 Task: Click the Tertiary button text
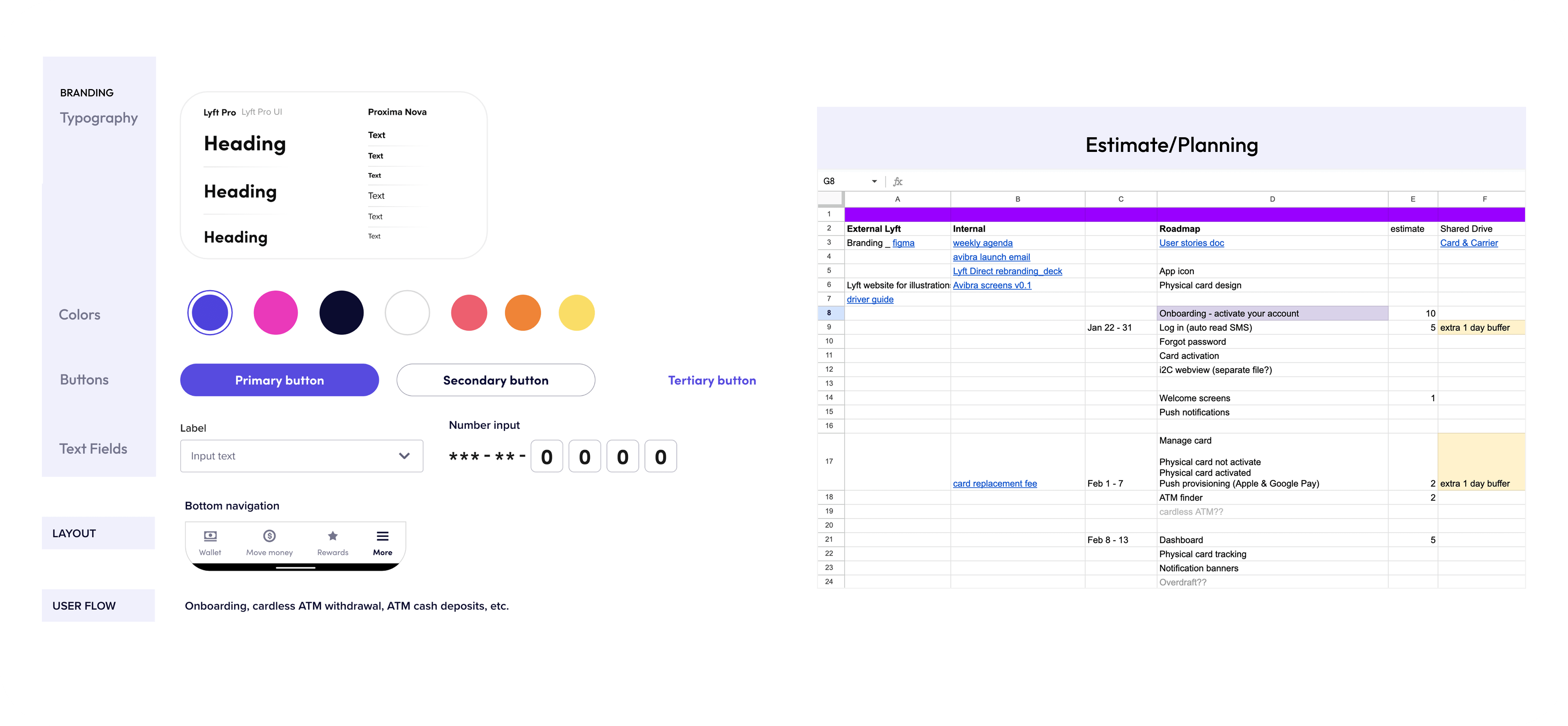click(x=712, y=381)
